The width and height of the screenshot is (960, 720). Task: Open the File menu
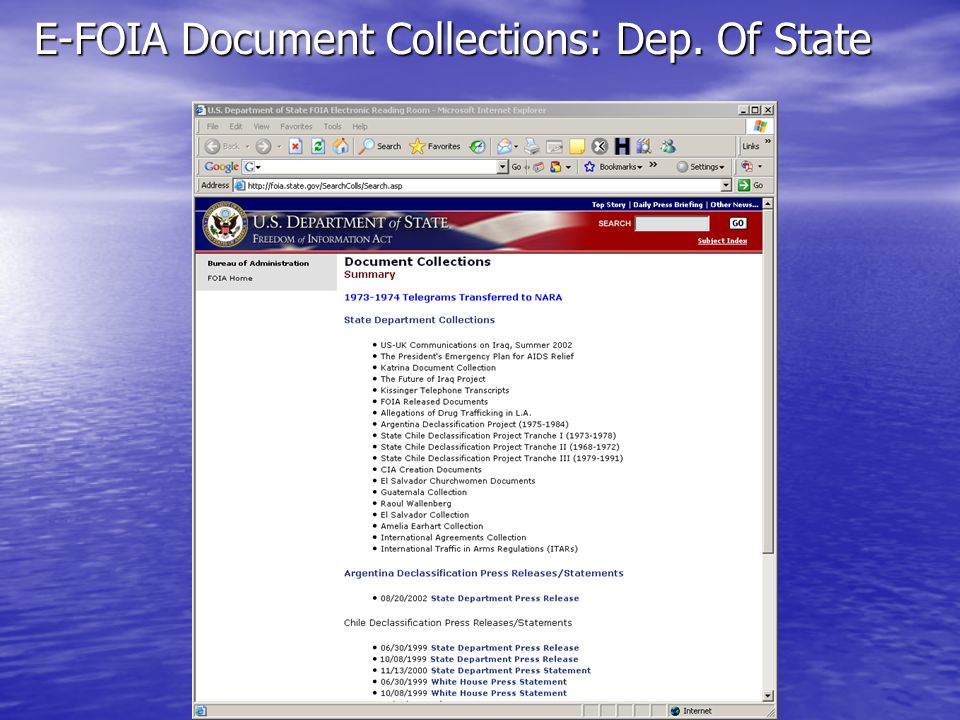(x=212, y=127)
